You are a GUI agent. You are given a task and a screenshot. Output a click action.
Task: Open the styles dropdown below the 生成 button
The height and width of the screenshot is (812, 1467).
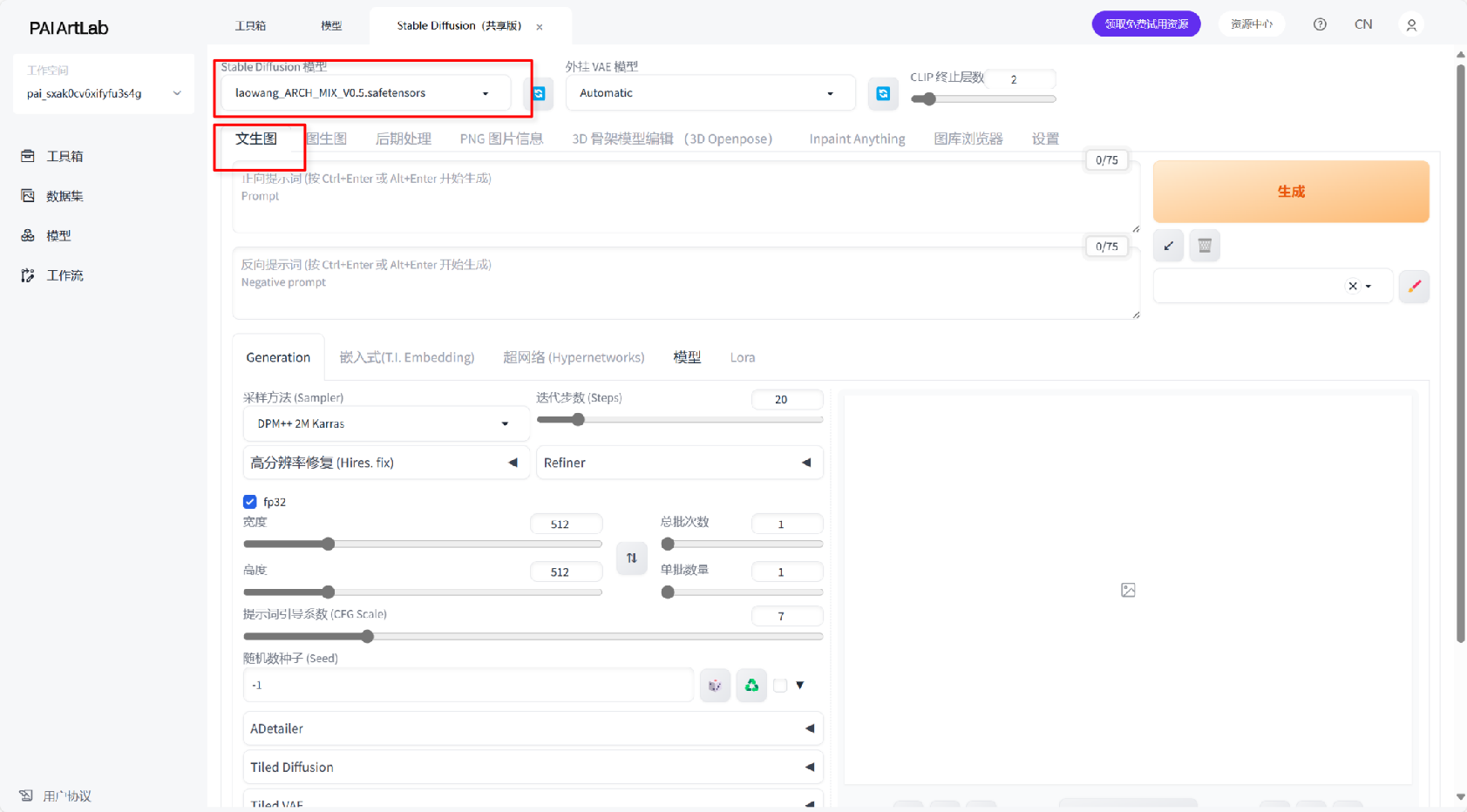pos(1273,286)
